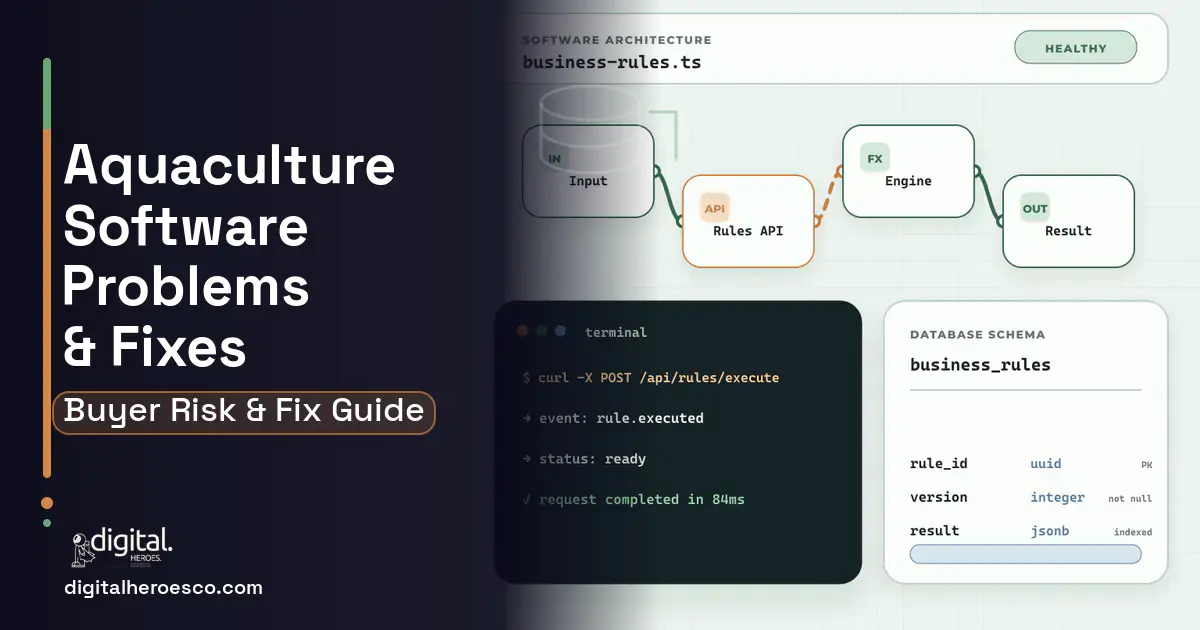This screenshot has width=1200, height=630.
Task: Click the integer type value
Action: (x=1057, y=497)
